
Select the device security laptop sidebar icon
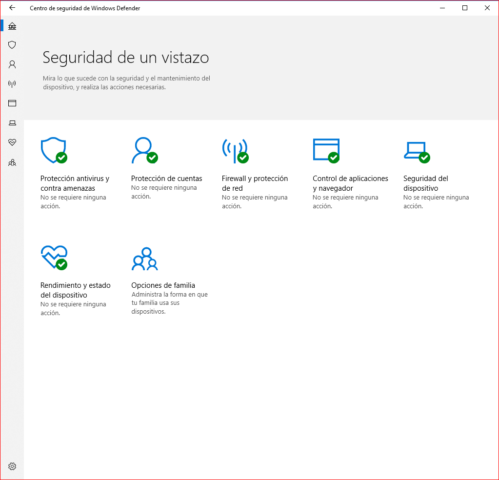click(x=12, y=123)
